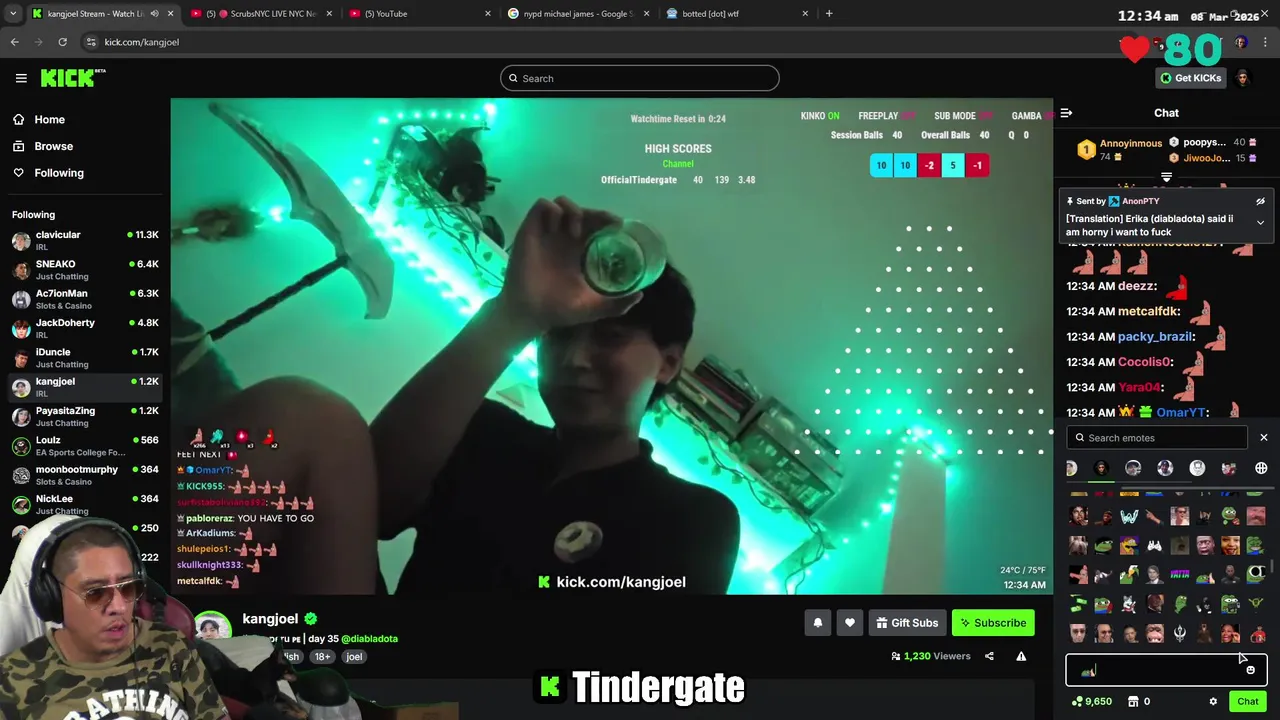Collapse the chat panel icon
This screenshot has width=1280, height=720.
pyautogui.click(x=1066, y=113)
